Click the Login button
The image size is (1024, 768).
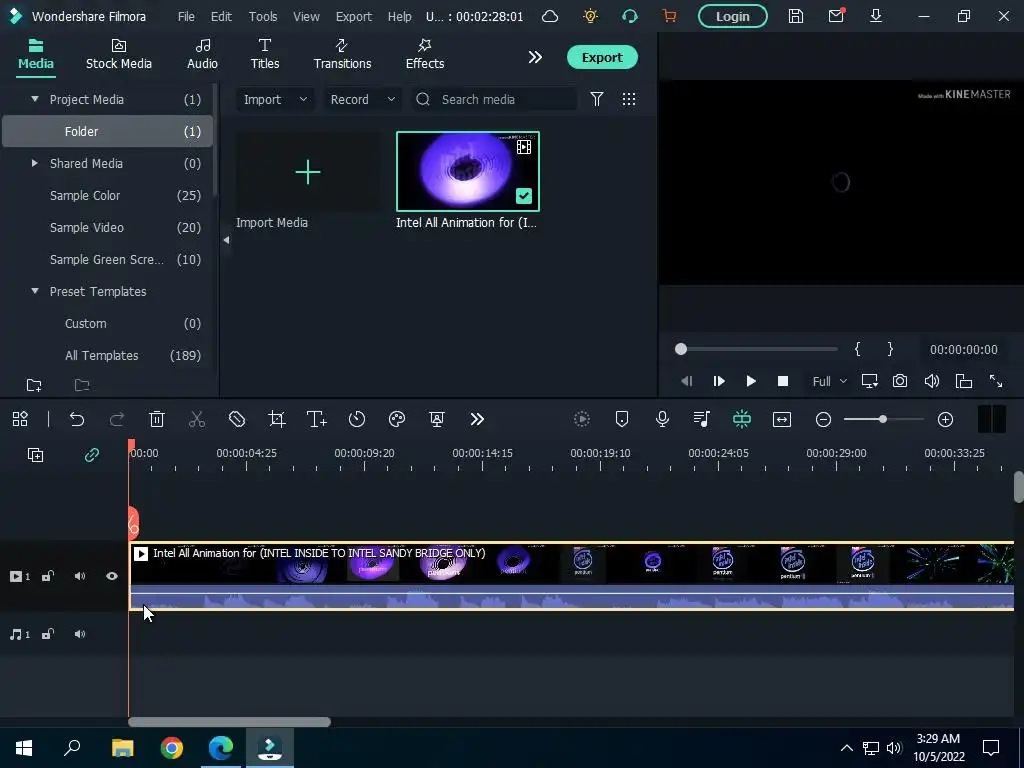(733, 16)
